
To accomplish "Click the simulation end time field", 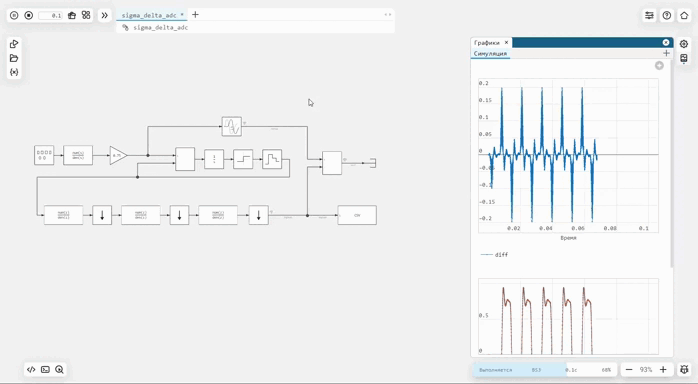I will 51,16.
